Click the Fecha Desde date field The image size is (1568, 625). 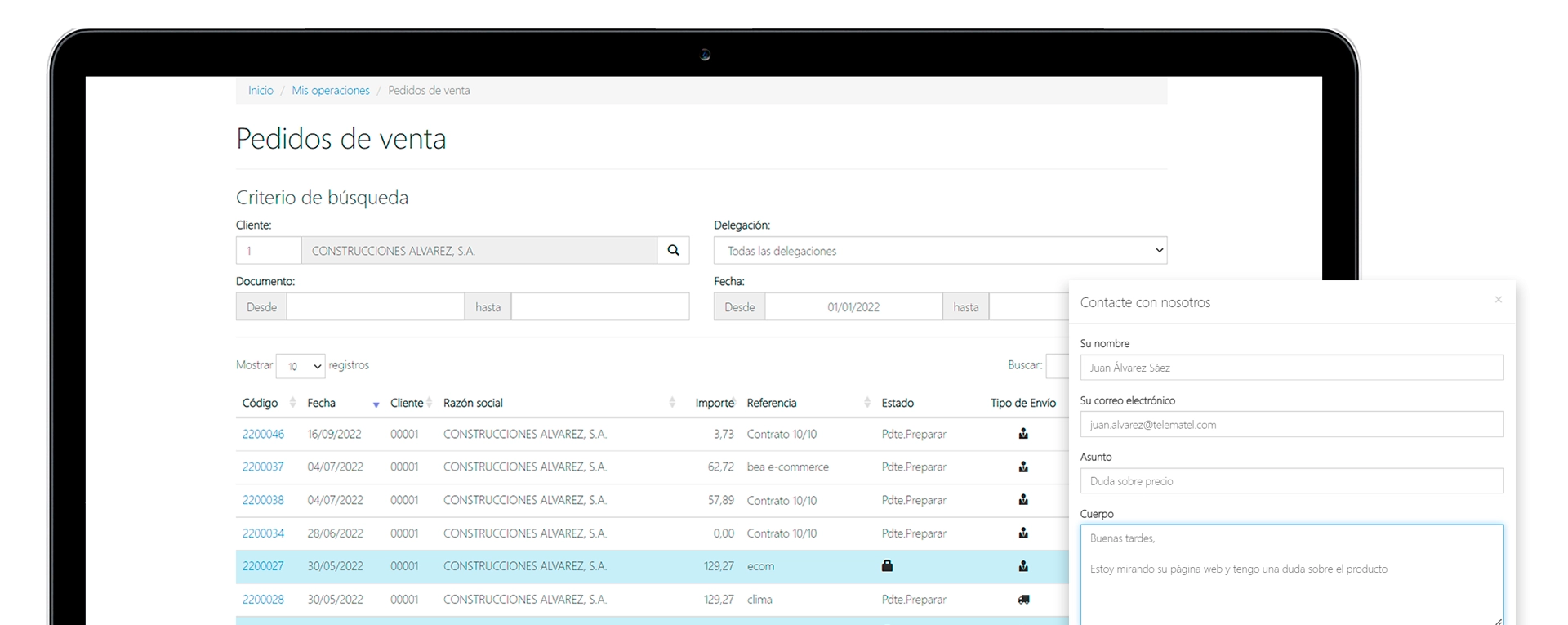coord(853,306)
